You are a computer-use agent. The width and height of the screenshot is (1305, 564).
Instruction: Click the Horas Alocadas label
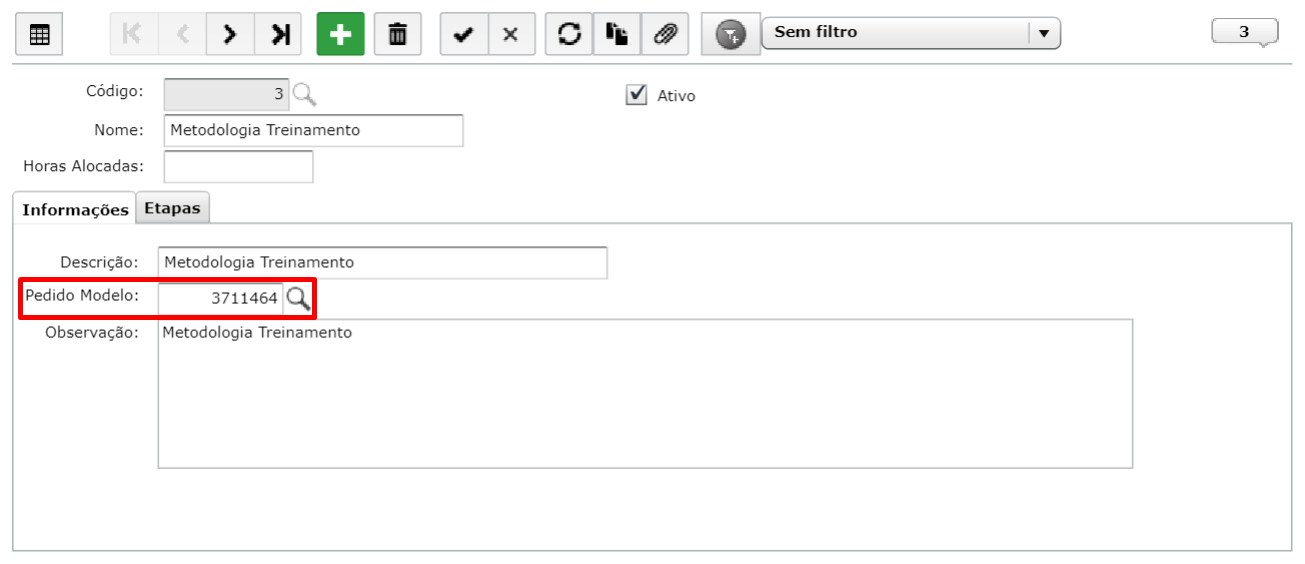coord(84,166)
